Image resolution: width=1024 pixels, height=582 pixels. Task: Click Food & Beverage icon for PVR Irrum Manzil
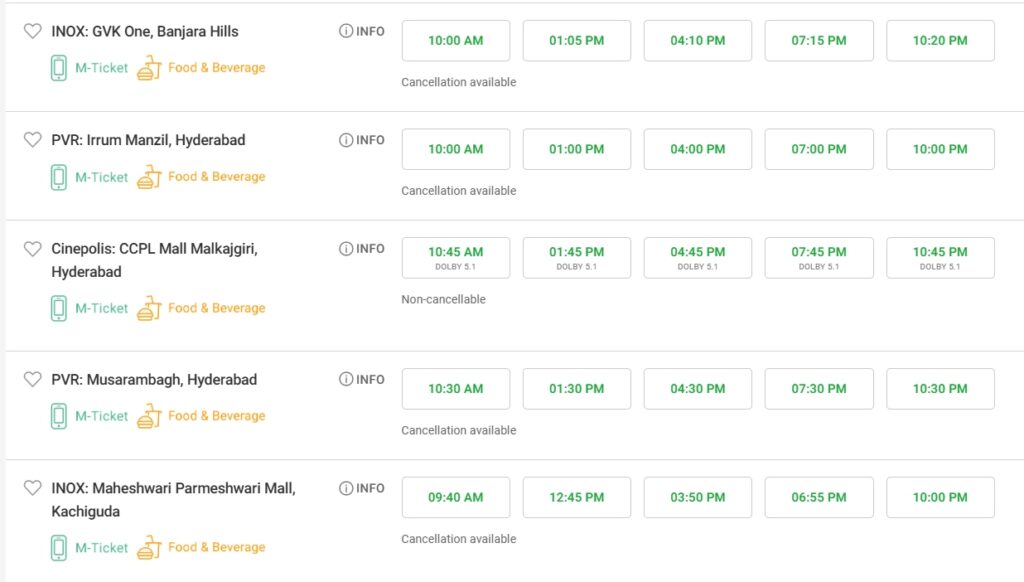tap(149, 177)
